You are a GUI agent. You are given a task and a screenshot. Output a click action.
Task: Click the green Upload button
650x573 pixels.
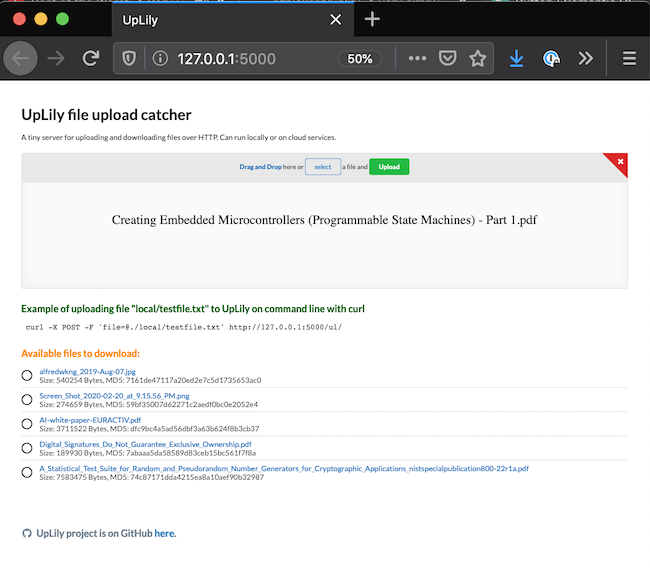pos(389,167)
